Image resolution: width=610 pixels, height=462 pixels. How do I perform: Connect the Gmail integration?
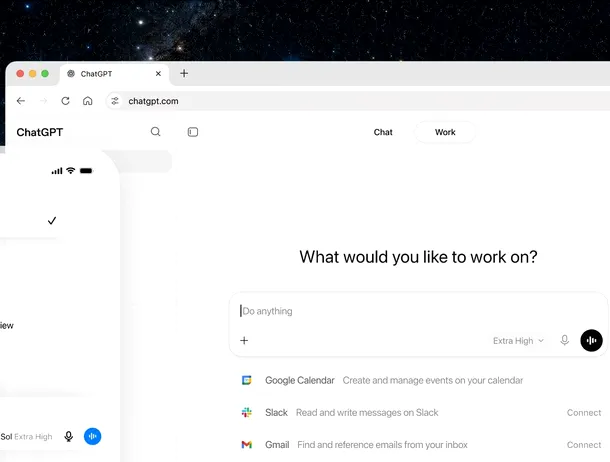(584, 445)
